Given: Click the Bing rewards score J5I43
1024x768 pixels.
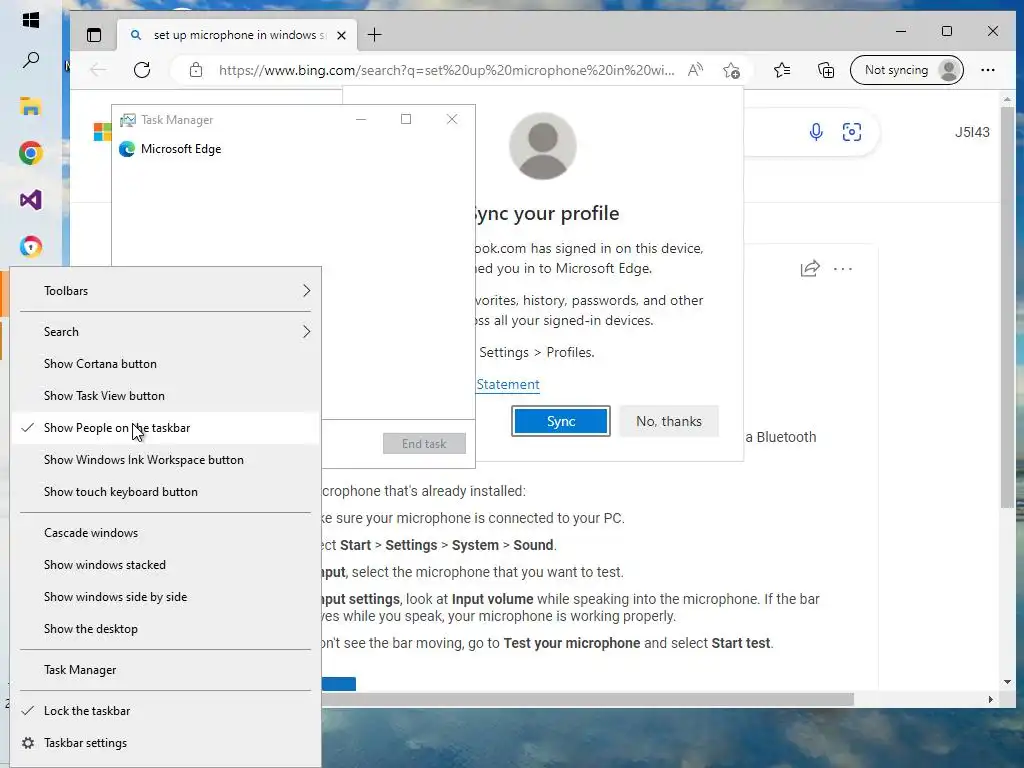Looking at the screenshot, I should [x=972, y=132].
